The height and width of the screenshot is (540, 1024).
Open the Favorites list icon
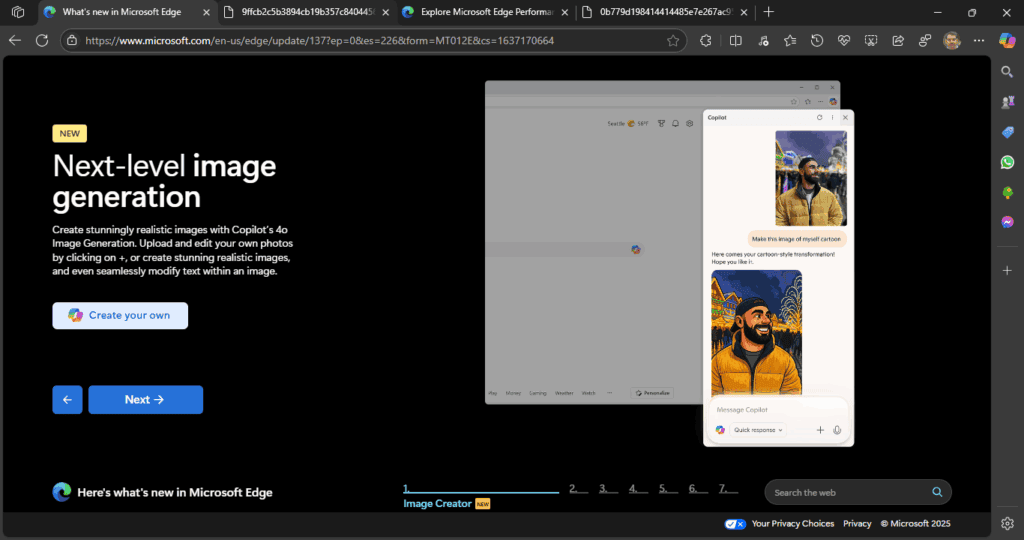pos(790,40)
